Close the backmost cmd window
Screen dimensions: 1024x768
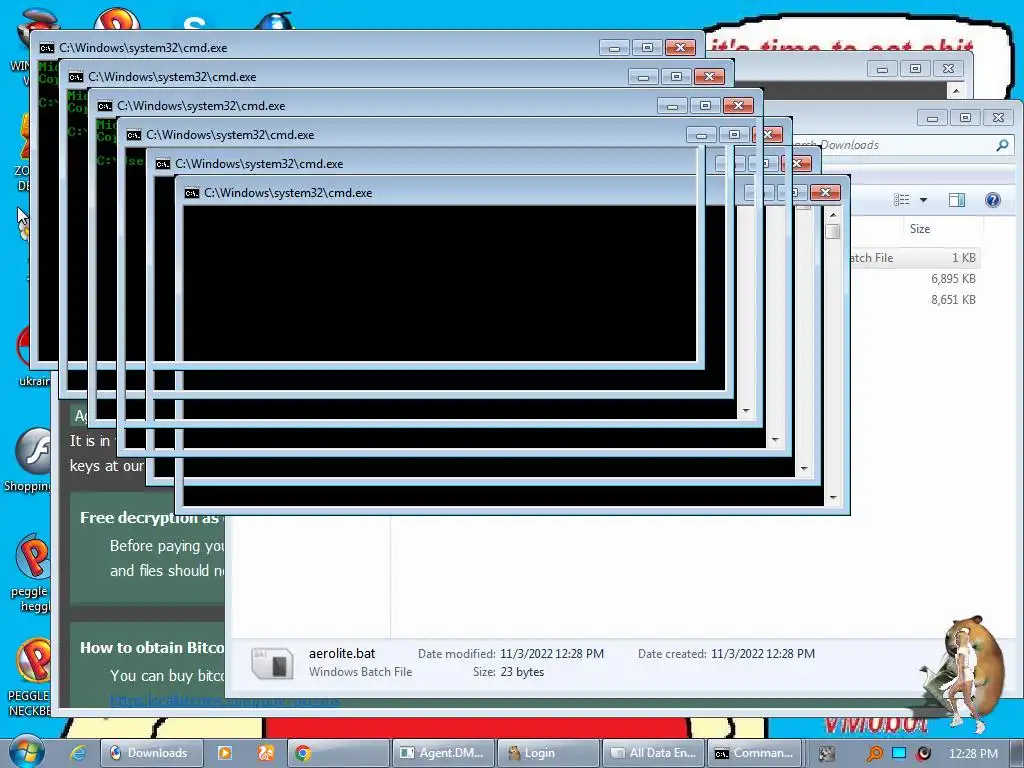[x=680, y=48]
